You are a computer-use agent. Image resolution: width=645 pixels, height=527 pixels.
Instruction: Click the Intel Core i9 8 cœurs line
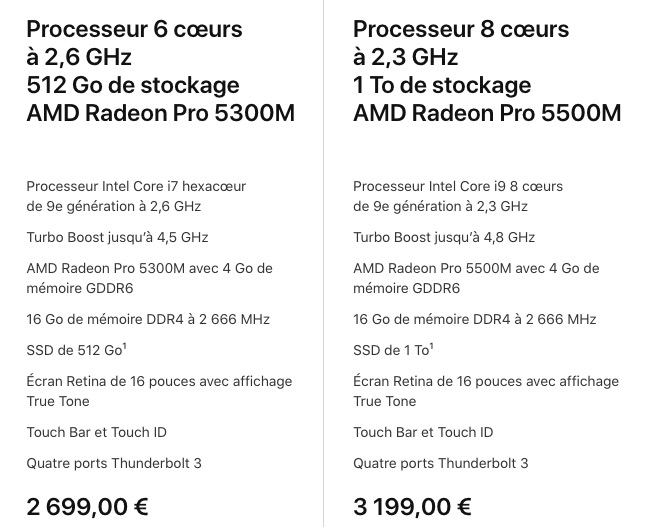click(458, 186)
